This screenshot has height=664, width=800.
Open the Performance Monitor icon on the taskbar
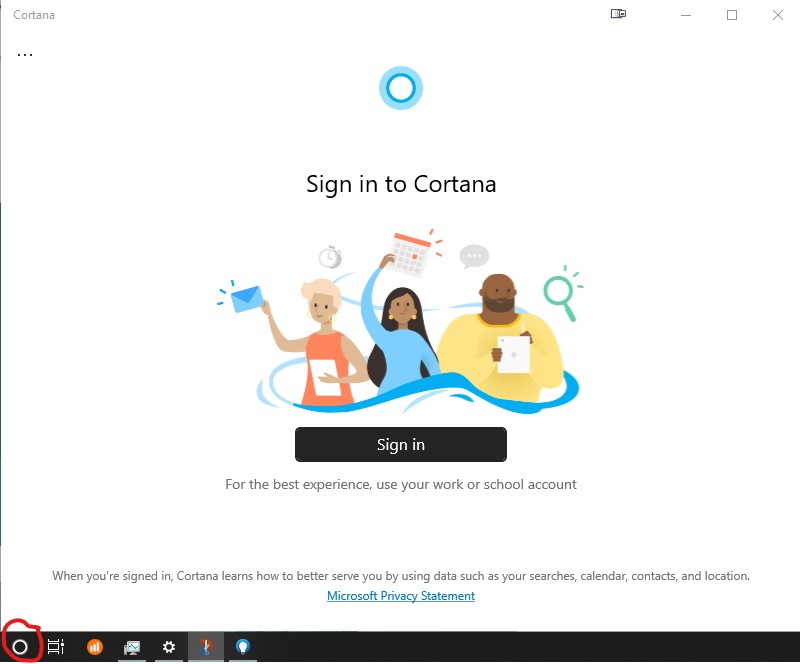click(132, 647)
